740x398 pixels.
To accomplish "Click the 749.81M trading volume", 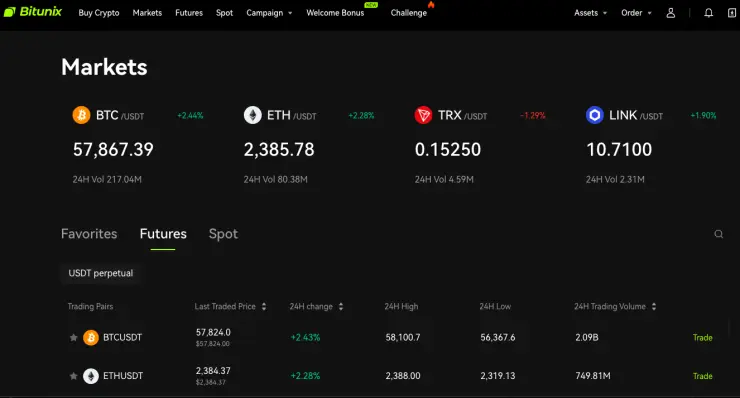I will pyautogui.click(x=593, y=376).
